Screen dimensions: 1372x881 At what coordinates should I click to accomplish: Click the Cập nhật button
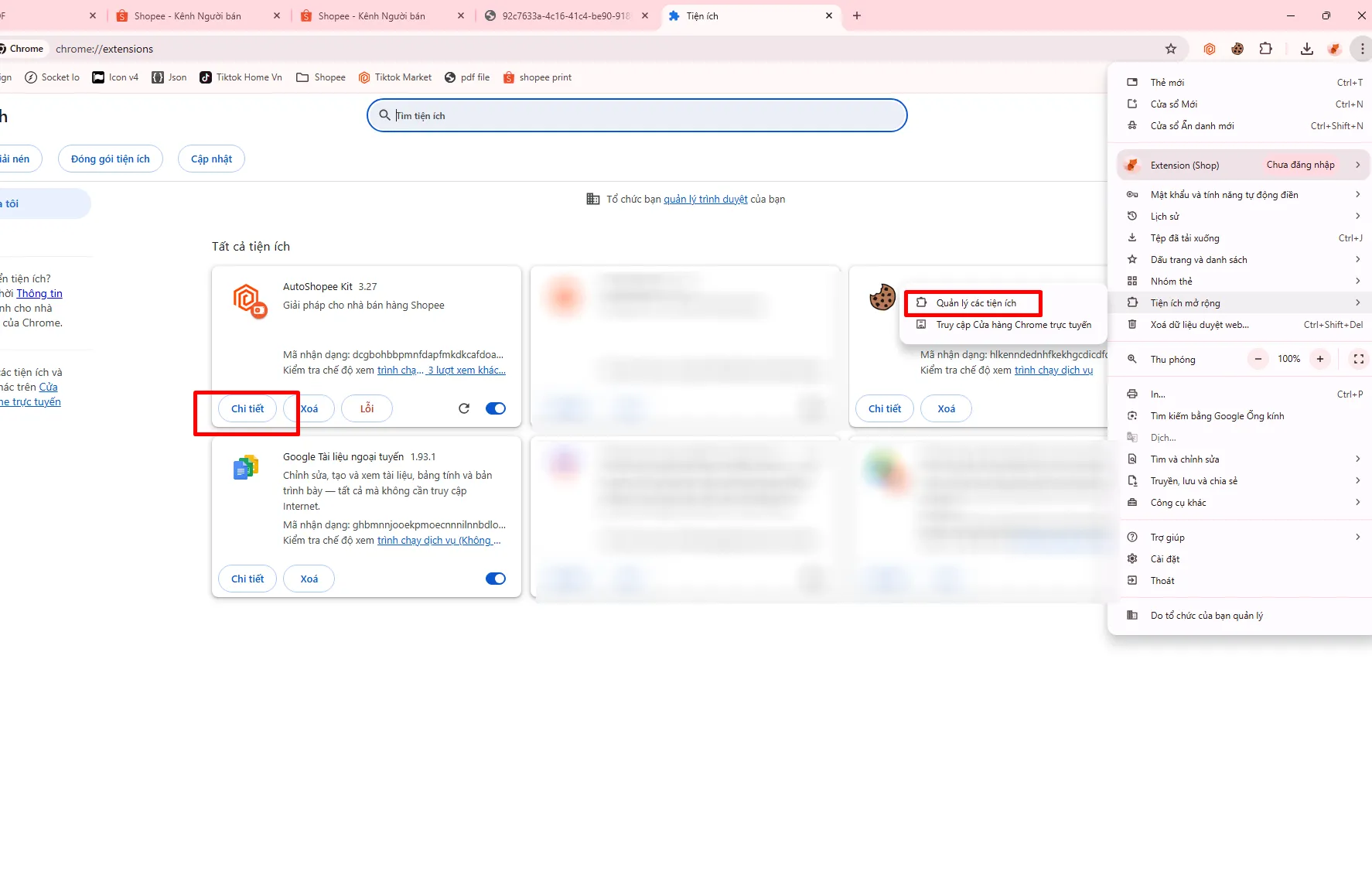pos(212,159)
